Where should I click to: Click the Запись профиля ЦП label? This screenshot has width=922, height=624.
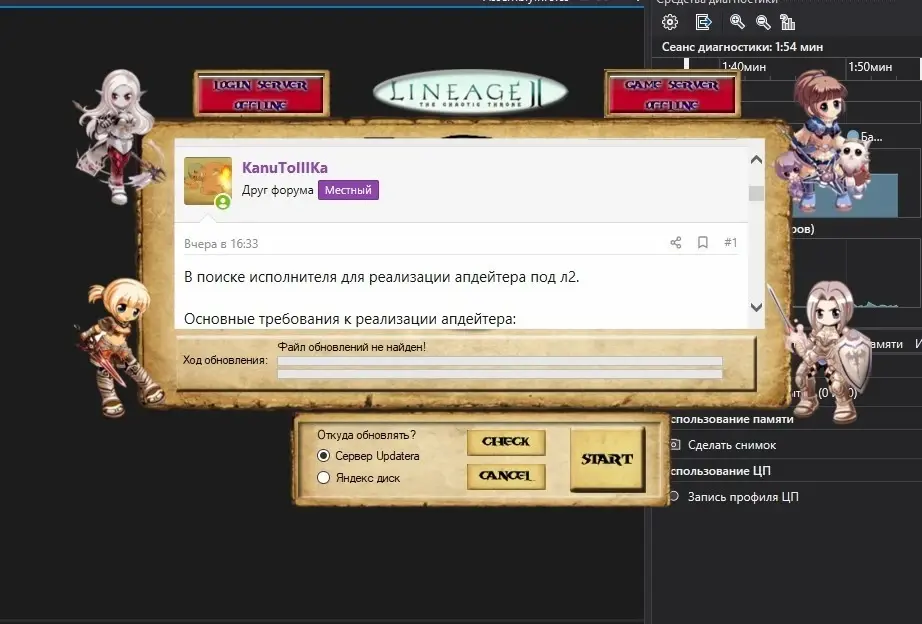743,497
